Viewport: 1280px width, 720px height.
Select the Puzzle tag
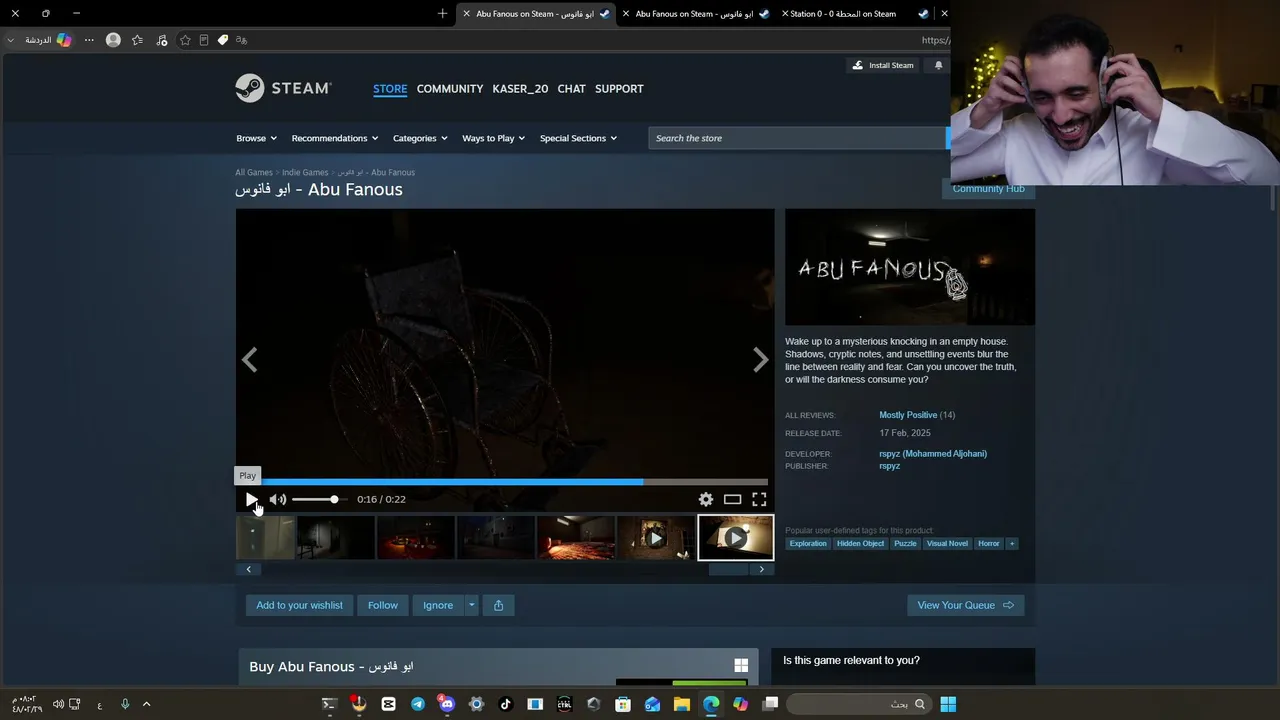905,544
